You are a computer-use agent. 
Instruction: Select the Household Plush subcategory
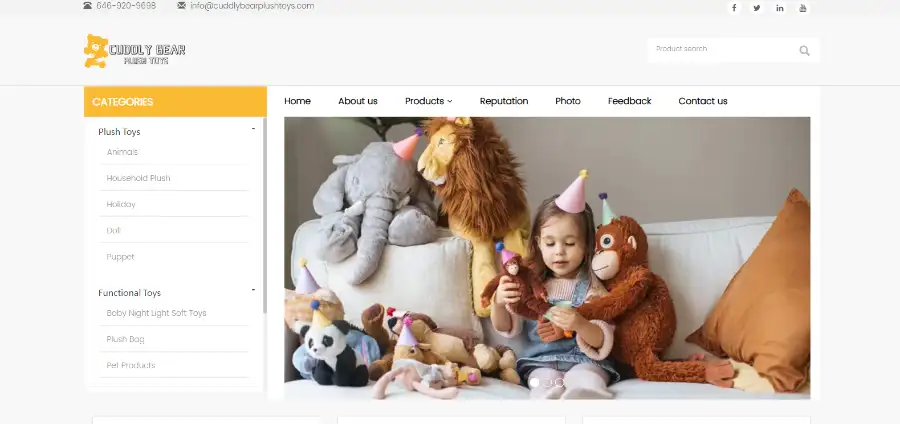(x=138, y=178)
